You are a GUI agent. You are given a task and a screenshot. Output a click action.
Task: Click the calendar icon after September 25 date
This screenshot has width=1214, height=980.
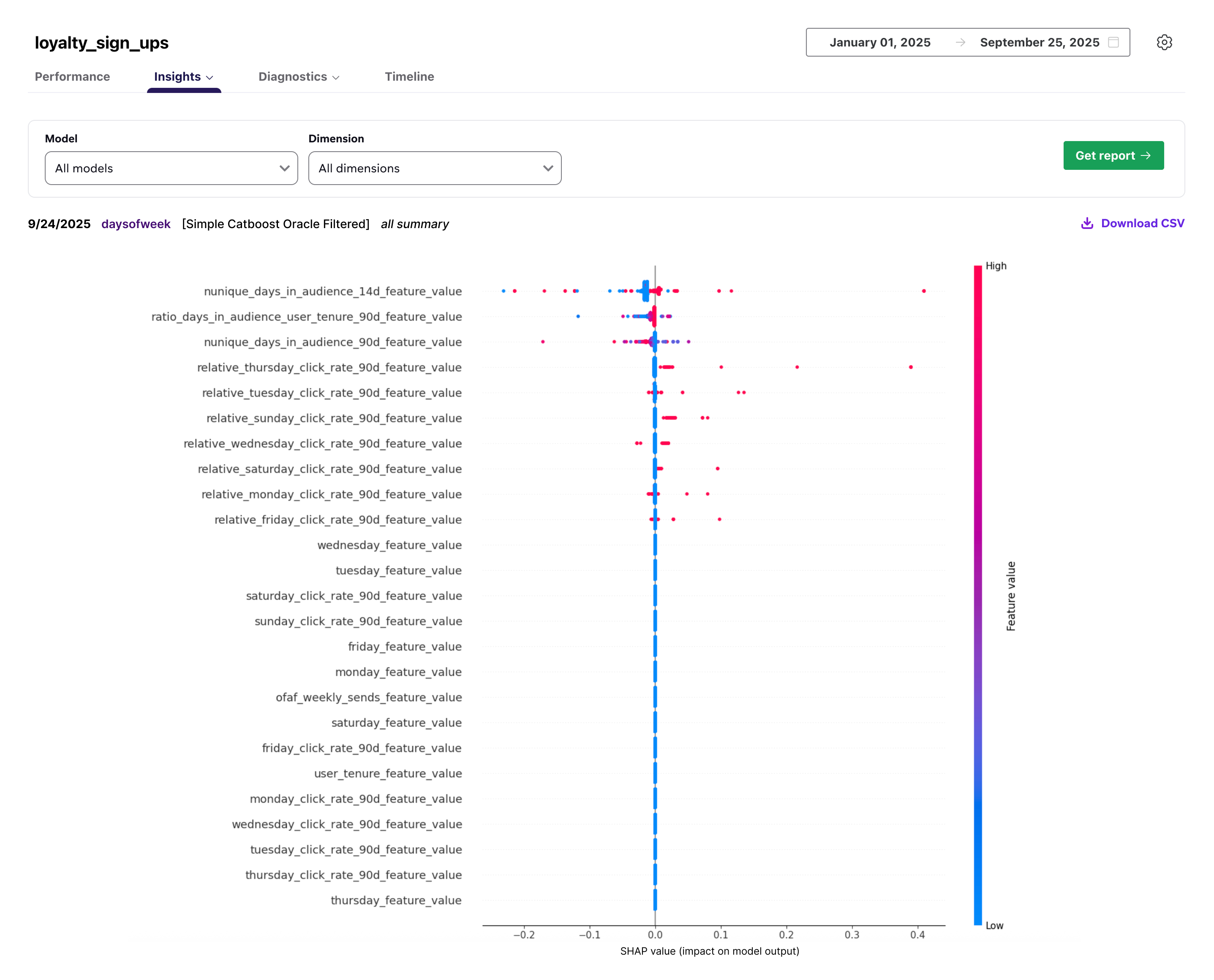(x=1112, y=42)
